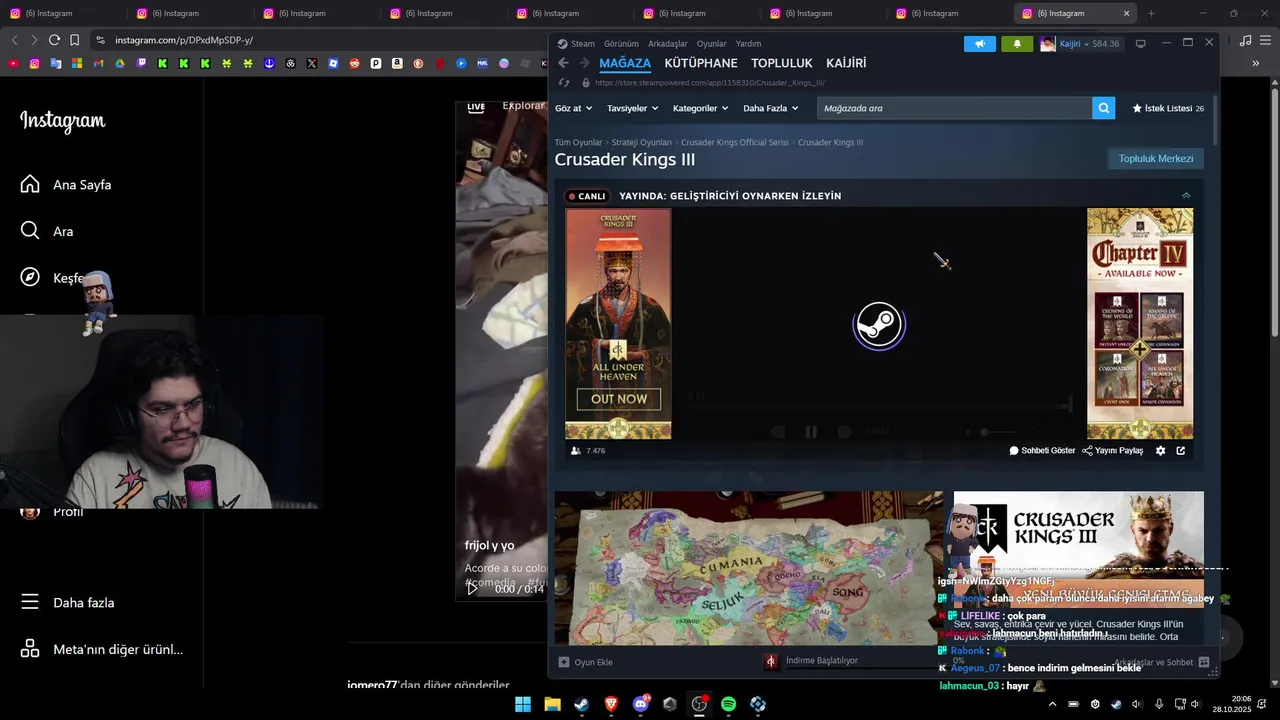Click the Steam announcements megaphone button
The height and width of the screenshot is (720, 1280).
tap(980, 44)
